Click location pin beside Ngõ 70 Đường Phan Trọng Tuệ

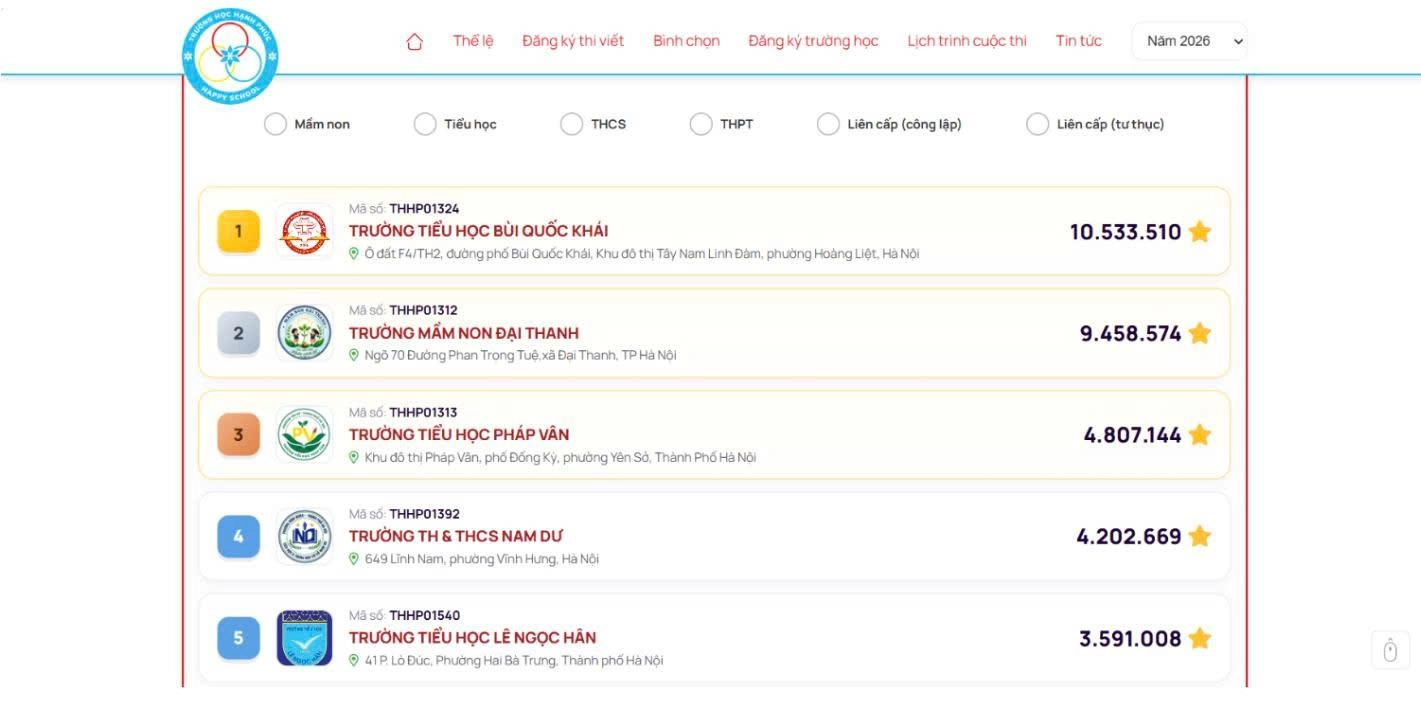(x=353, y=355)
